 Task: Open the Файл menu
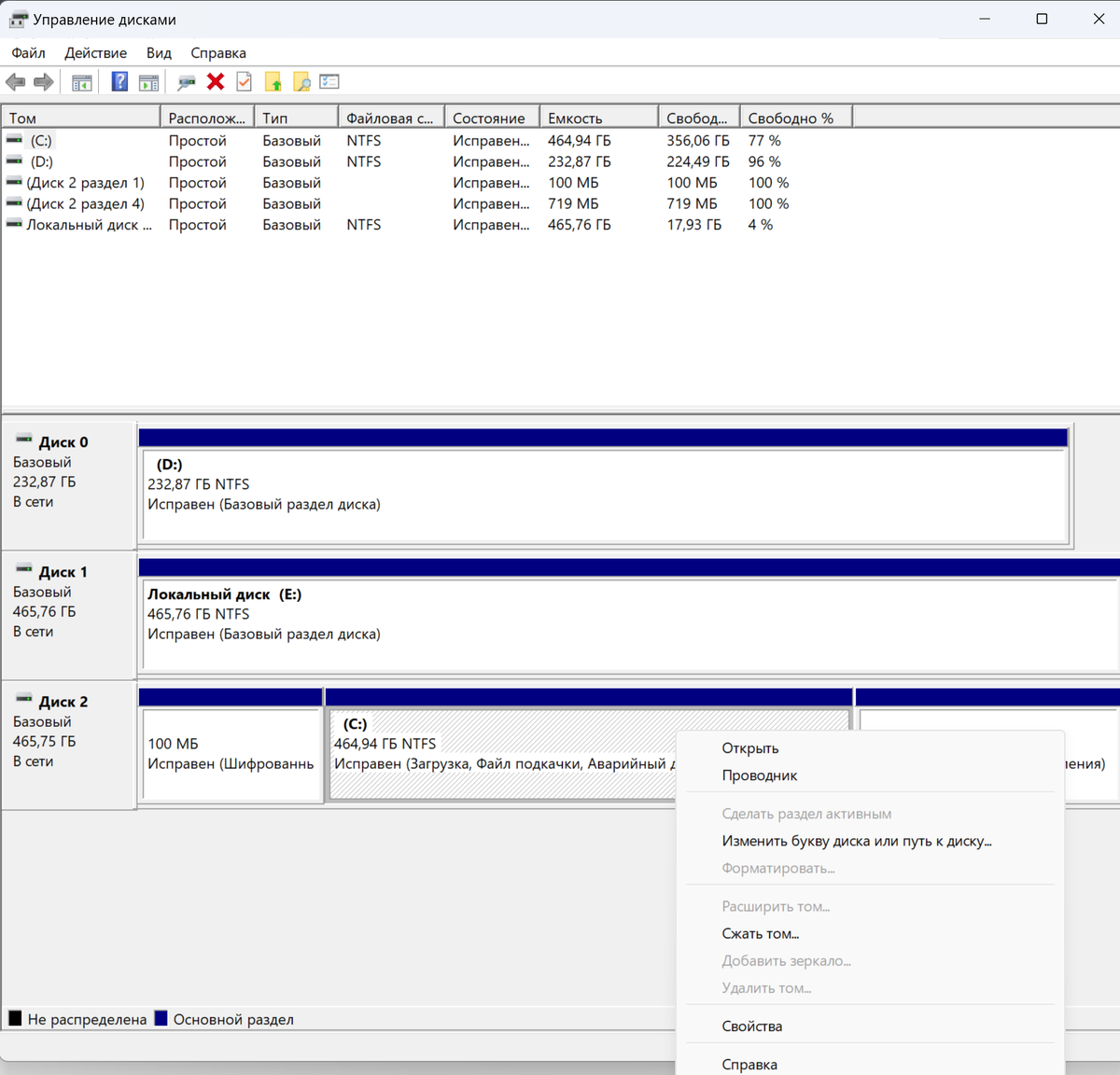29,53
